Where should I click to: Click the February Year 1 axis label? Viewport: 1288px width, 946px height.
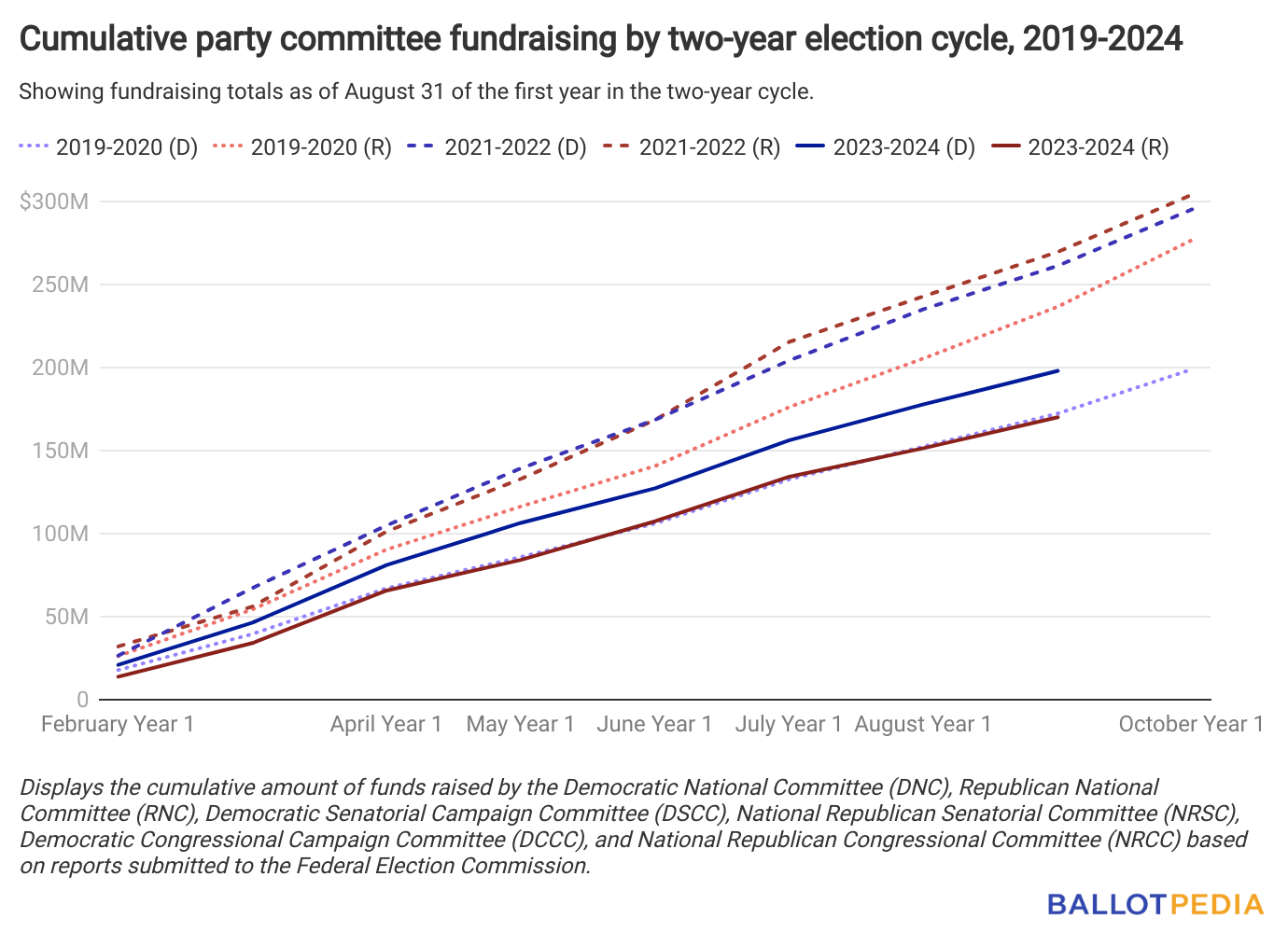pyautogui.click(x=118, y=724)
